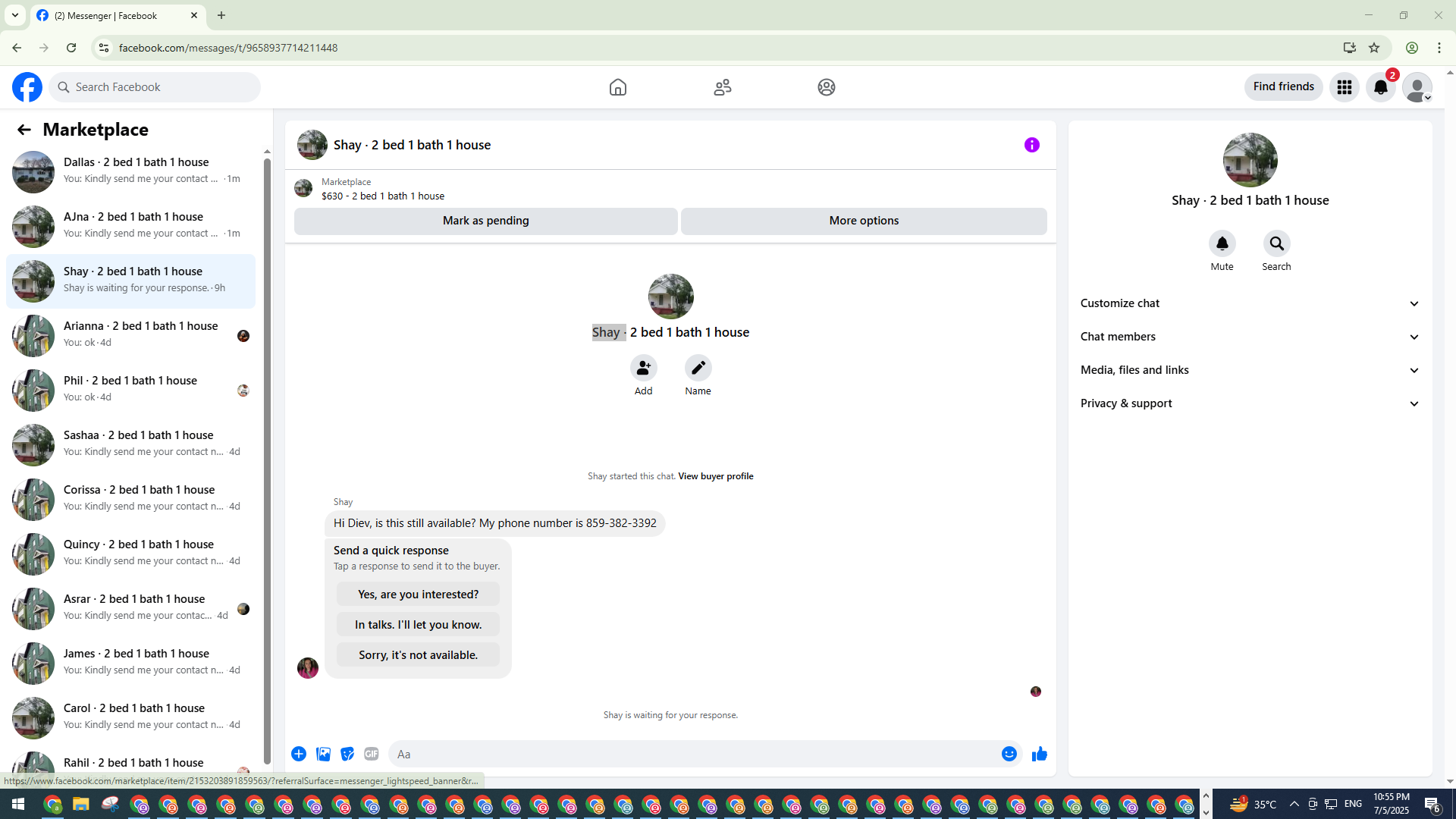Click the Mark as pending button
The width and height of the screenshot is (1456, 819).
tap(485, 221)
